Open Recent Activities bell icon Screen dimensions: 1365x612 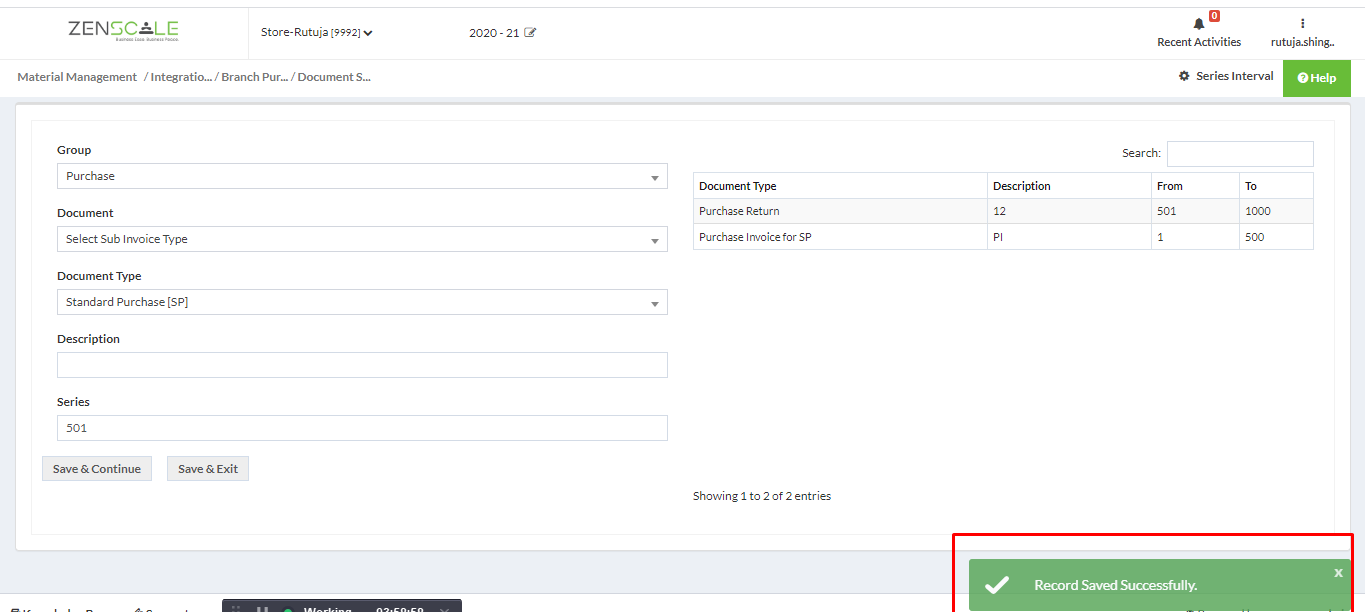coord(1199,24)
